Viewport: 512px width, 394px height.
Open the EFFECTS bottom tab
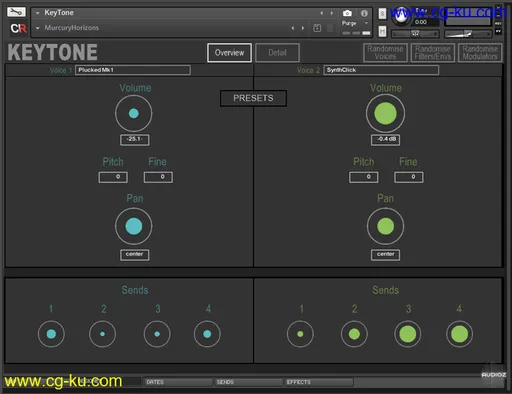[318, 382]
